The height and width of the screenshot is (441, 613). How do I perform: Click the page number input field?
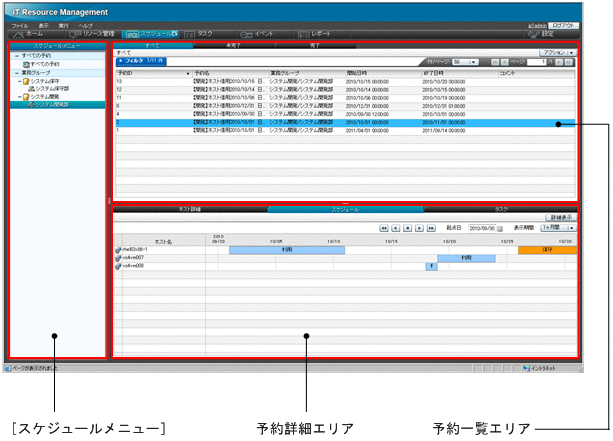(x=536, y=62)
